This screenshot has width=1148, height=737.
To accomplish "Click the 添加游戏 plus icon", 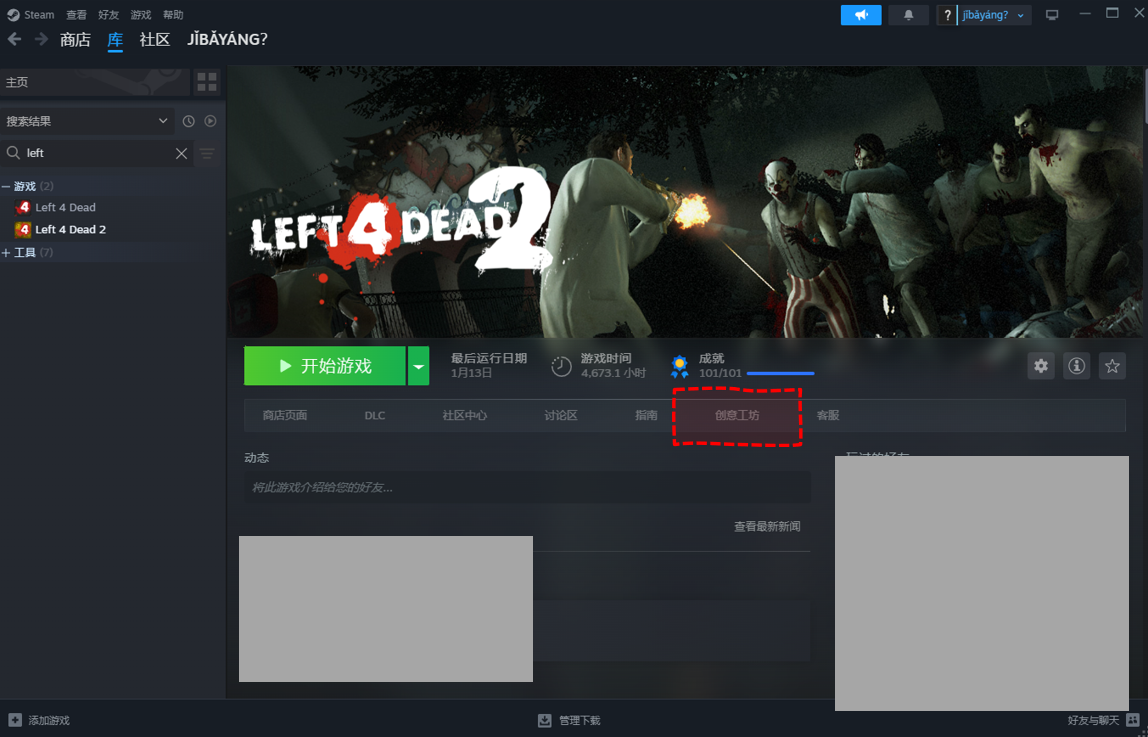I will pos(15,721).
